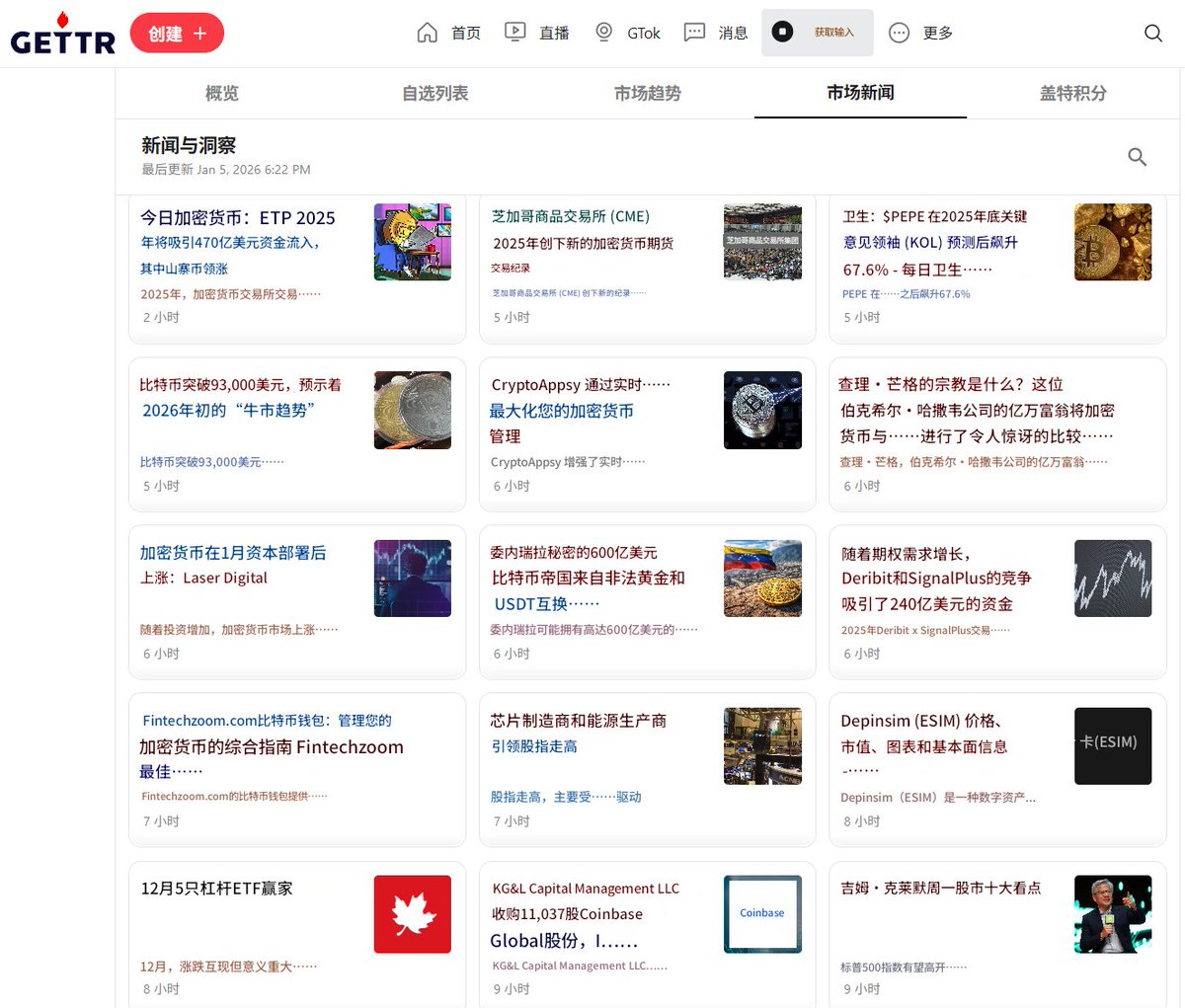Viewport: 1185px width, 1008px height.
Task: Open the 自选列表 tab
Action: tap(434, 94)
